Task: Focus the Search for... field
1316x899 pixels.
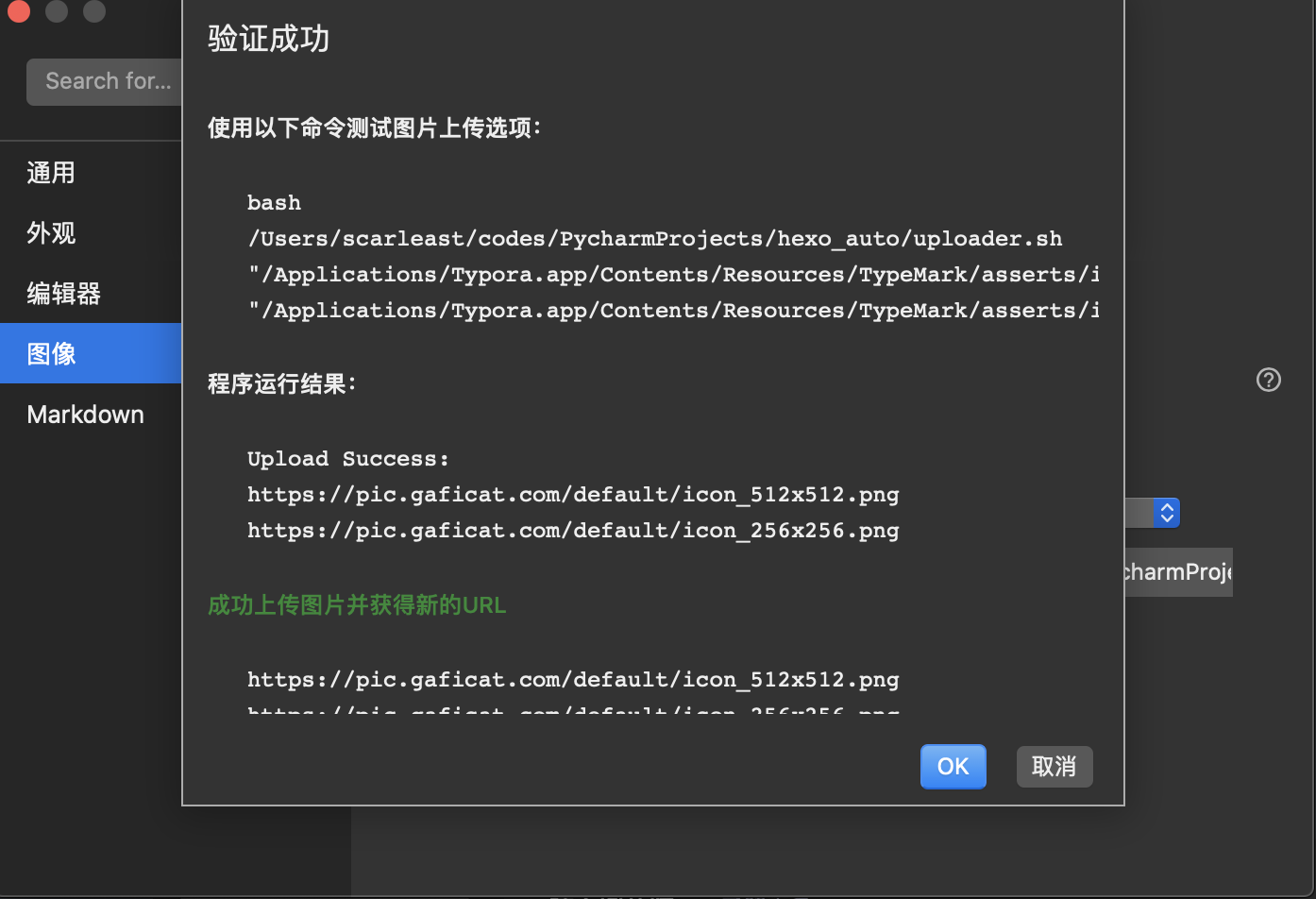Action: pyautogui.click(x=104, y=81)
